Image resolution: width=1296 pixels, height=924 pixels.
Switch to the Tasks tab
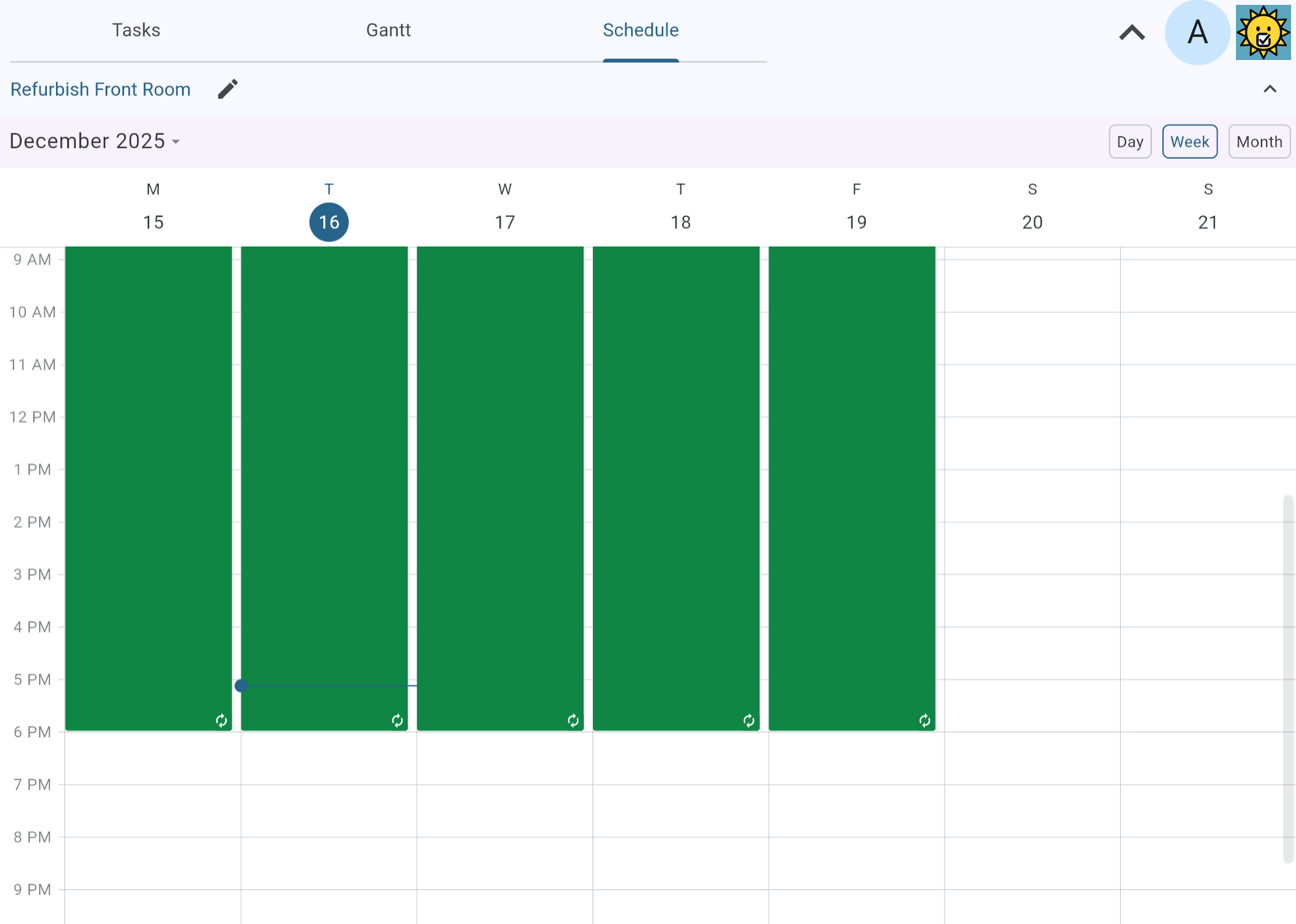pyautogui.click(x=136, y=30)
